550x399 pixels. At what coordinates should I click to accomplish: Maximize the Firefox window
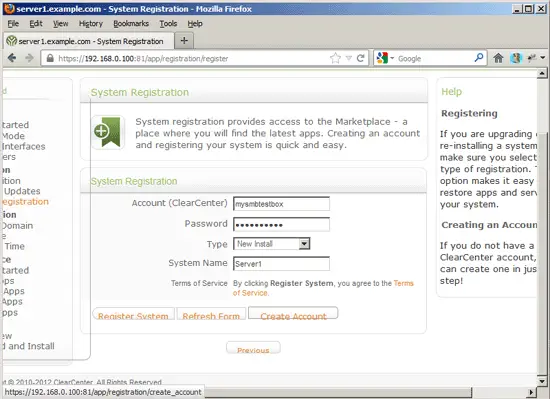(528, 9)
